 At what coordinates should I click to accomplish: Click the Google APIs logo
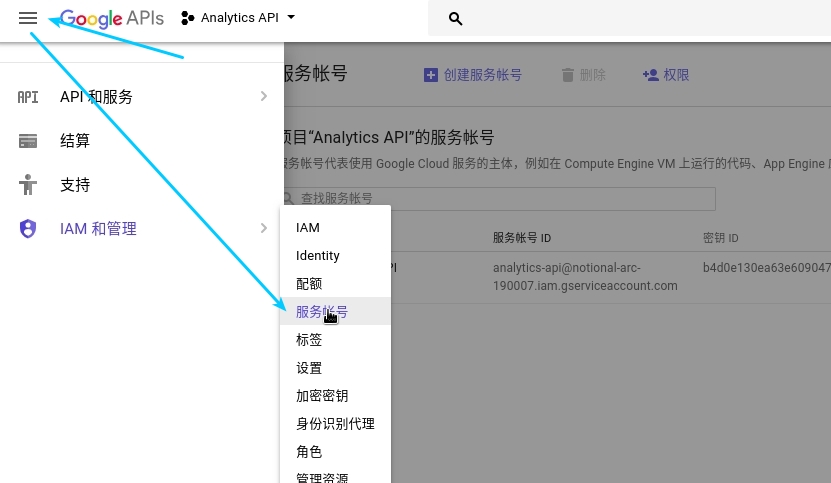tap(112, 19)
